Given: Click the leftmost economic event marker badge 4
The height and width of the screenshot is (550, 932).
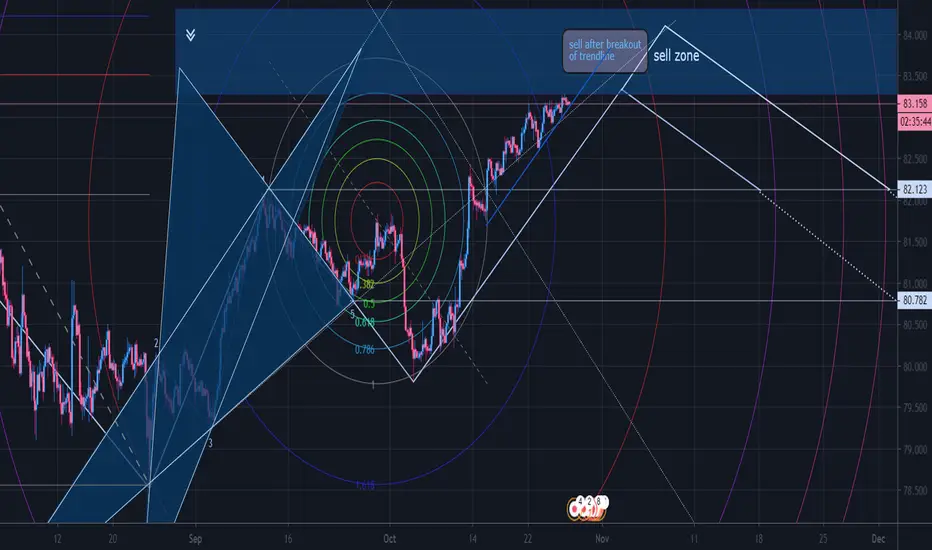Looking at the screenshot, I should pos(580,502).
